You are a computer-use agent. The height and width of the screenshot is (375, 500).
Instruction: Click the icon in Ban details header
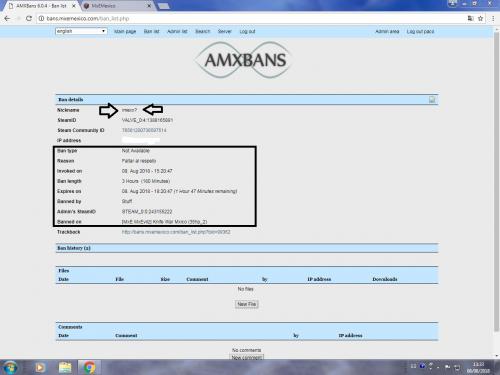pos(432,100)
